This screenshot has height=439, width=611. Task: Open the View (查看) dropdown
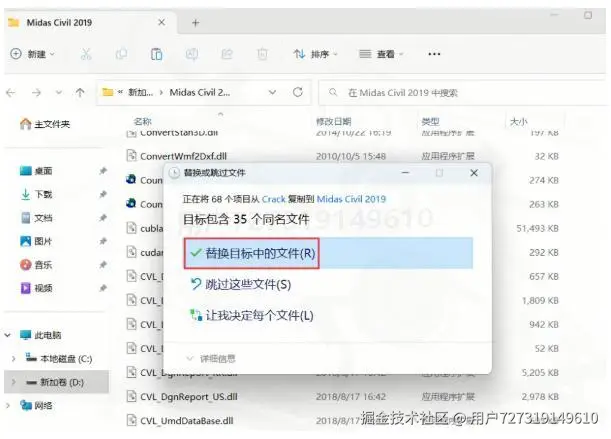click(x=381, y=54)
